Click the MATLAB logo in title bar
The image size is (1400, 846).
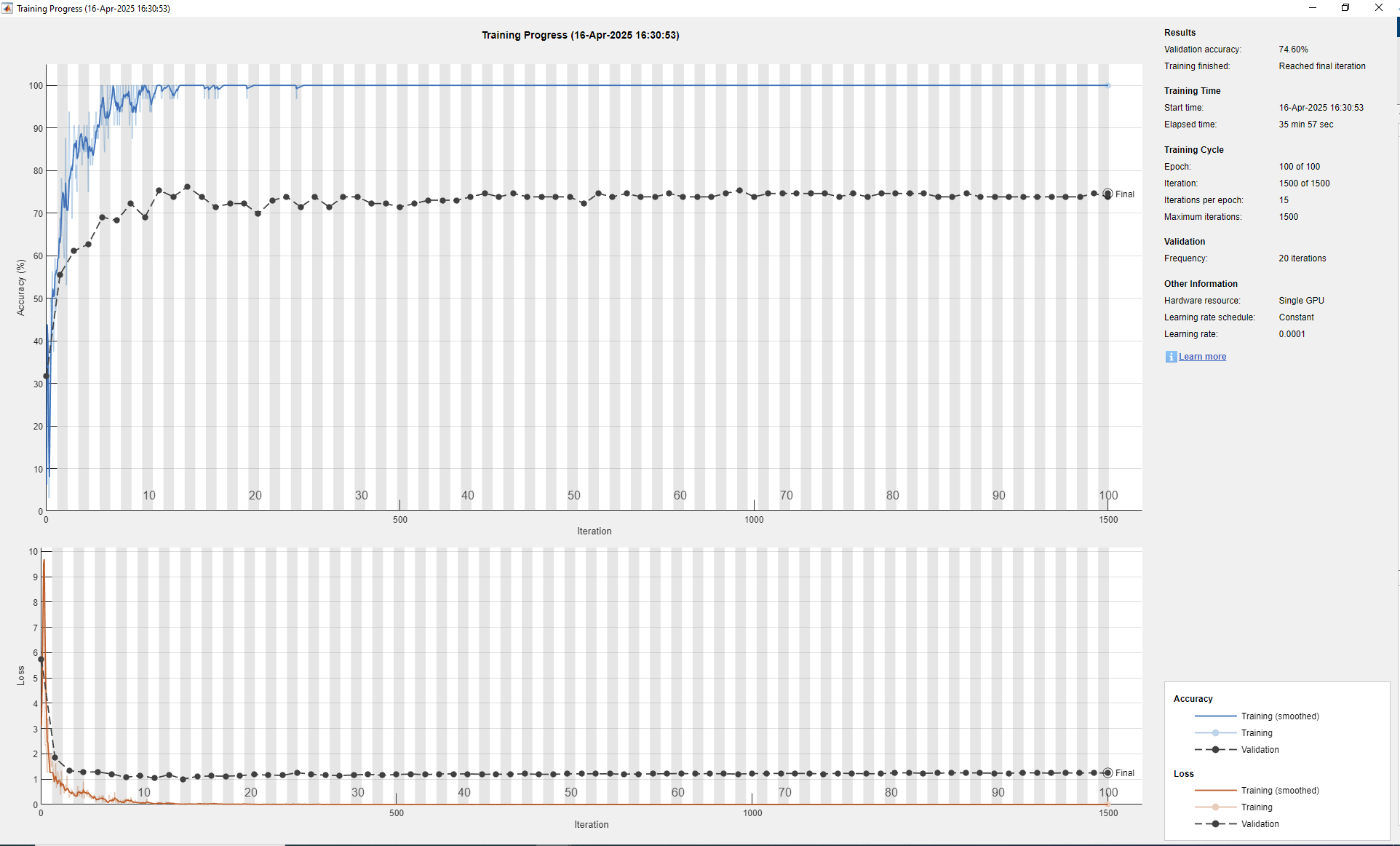(x=7, y=8)
